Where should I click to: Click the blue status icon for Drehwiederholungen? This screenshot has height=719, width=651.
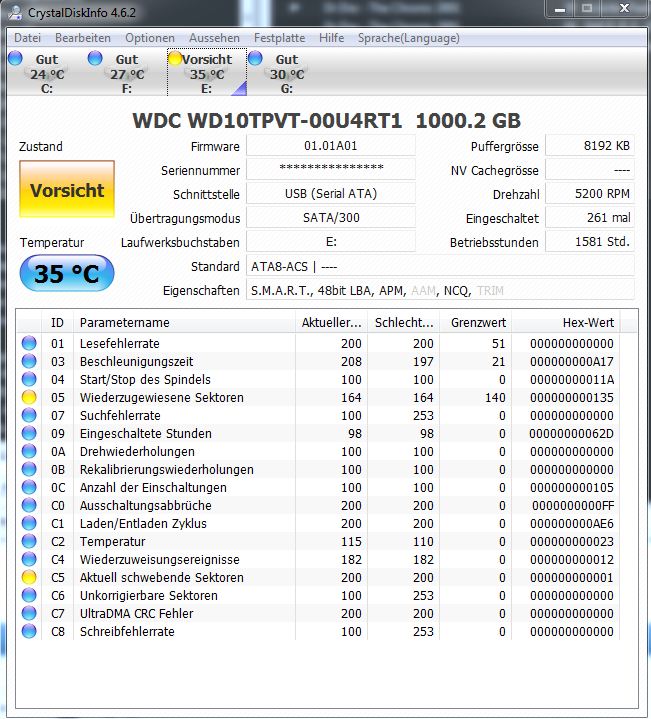tap(29, 451)
